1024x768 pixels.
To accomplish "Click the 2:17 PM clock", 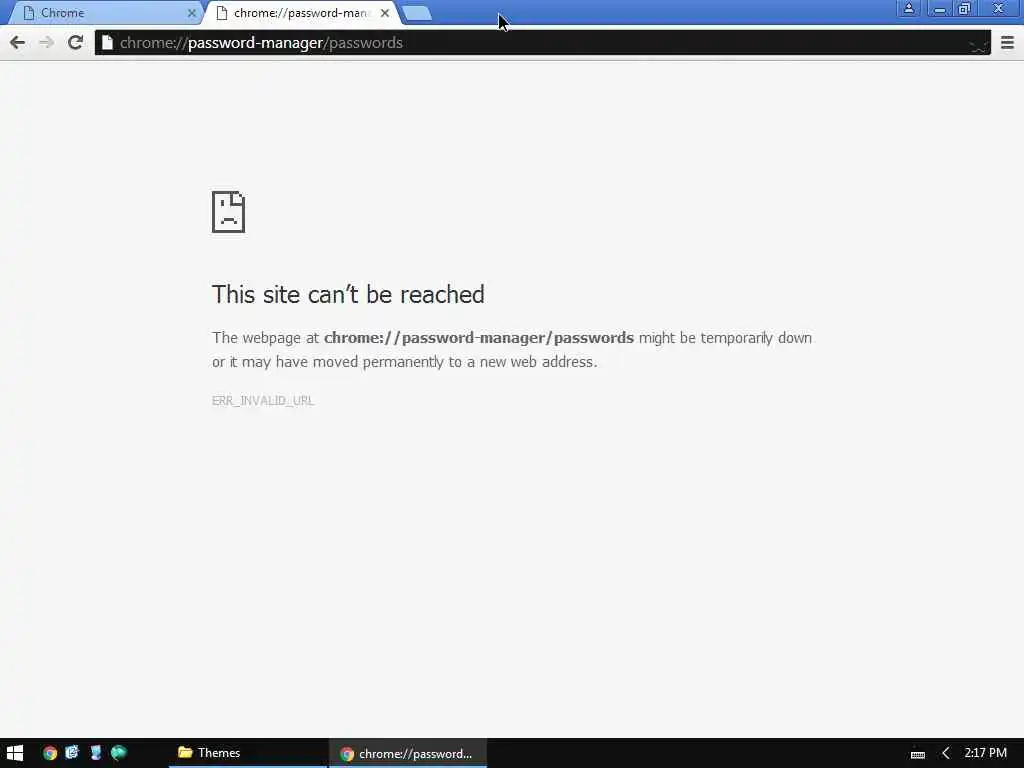I will pyautogui.click(x=985, y=753).
